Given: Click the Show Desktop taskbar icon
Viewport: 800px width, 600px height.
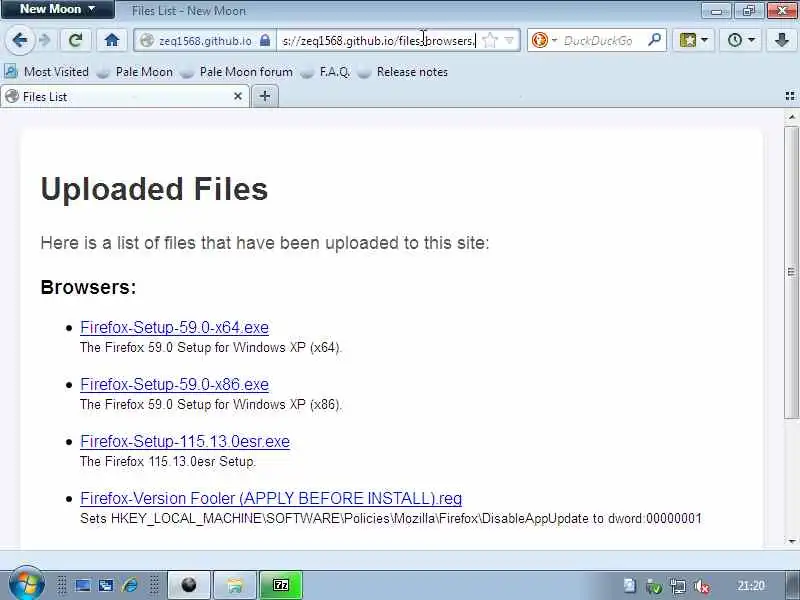Looking at the screenshot, I should pyautogui.click(x=83, y=585).
